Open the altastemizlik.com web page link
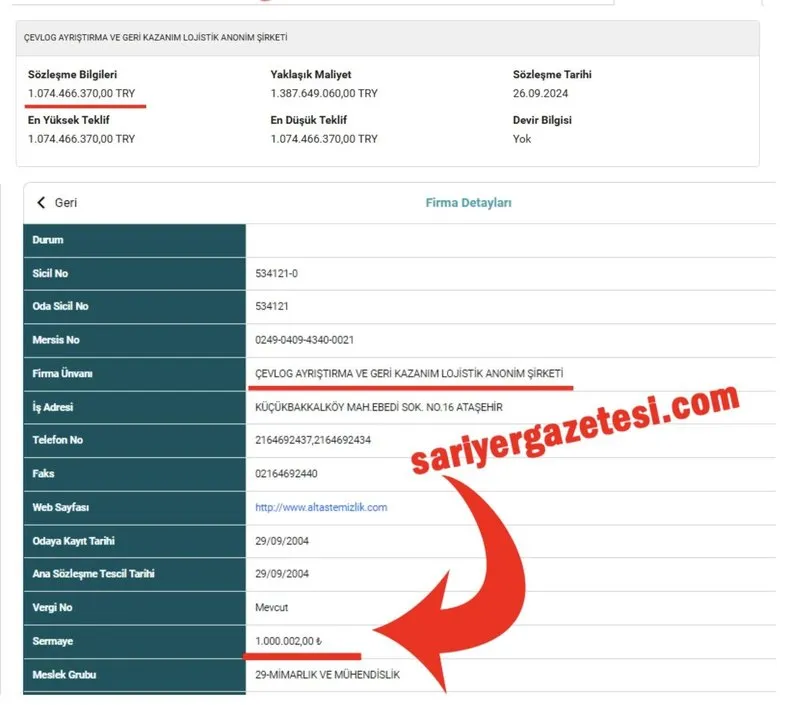800x705 pixels. pos(320,507)
